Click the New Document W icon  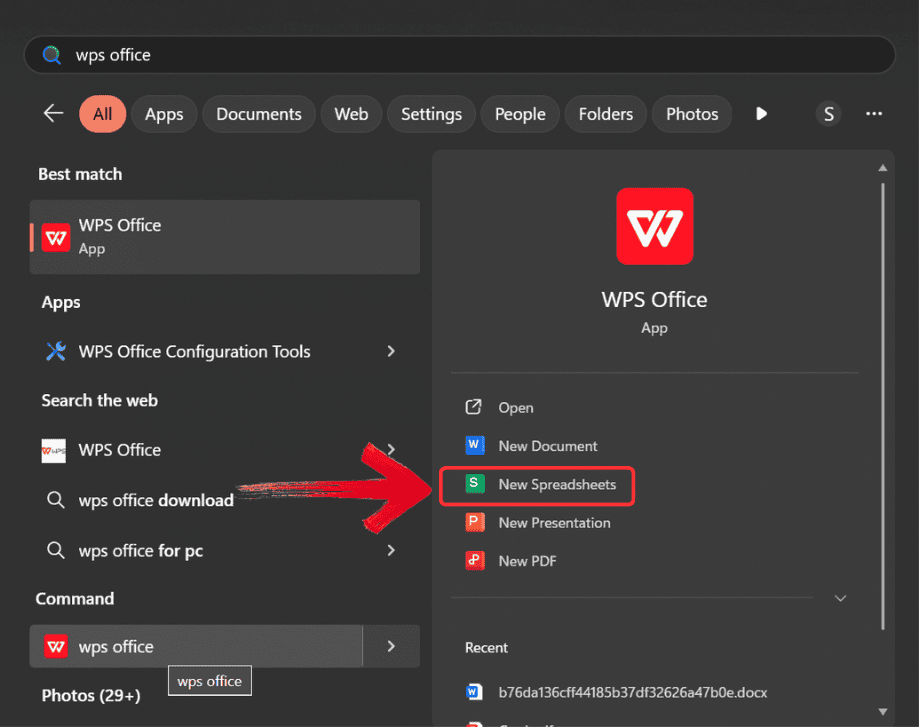pos(474,446)
